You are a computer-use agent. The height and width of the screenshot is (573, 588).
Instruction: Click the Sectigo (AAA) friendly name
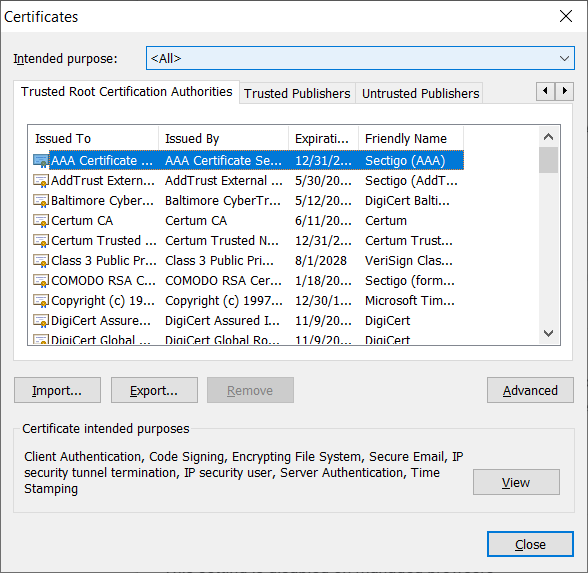tap(405, 161)
